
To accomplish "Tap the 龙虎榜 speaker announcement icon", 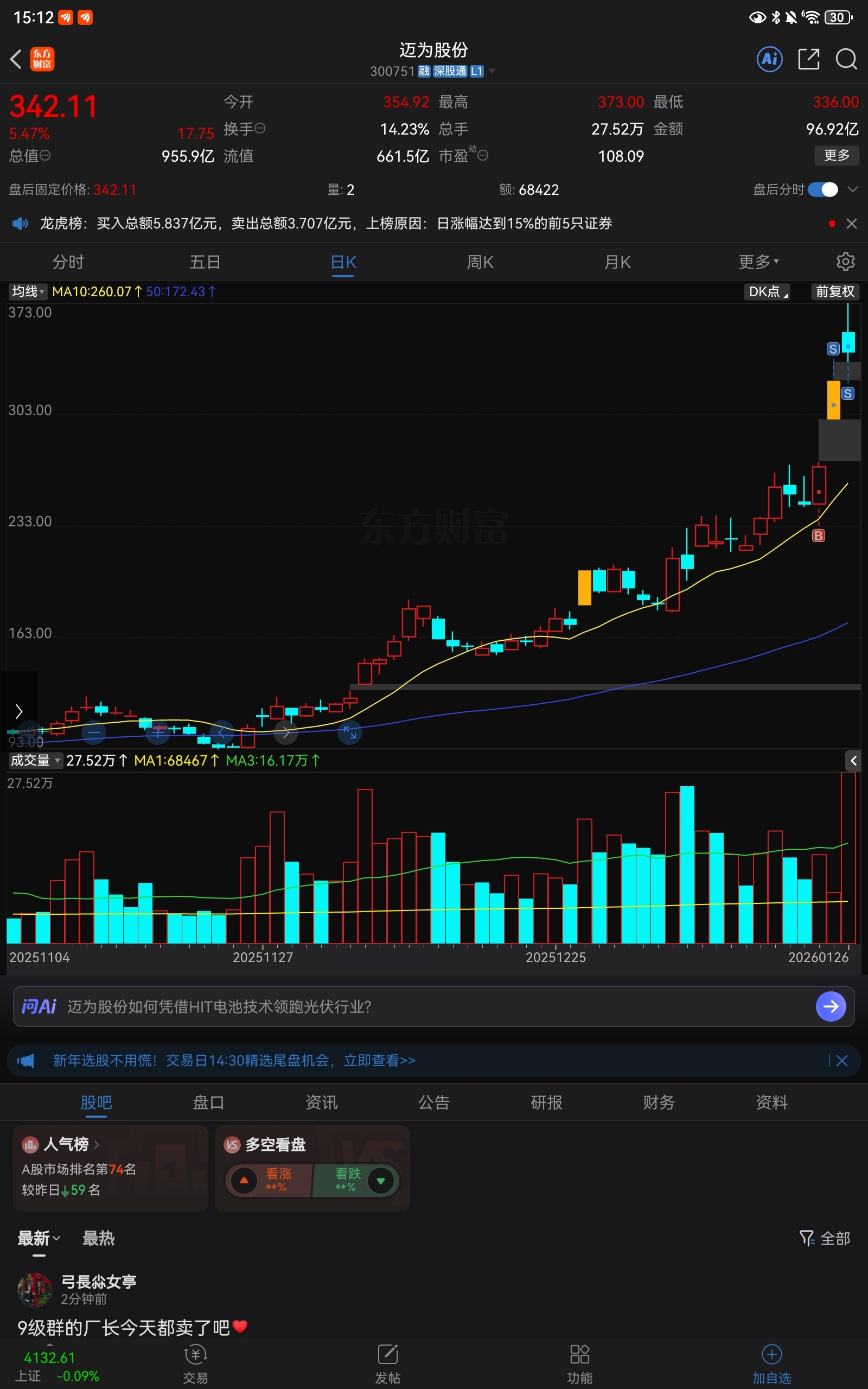I will pos(20,224).
